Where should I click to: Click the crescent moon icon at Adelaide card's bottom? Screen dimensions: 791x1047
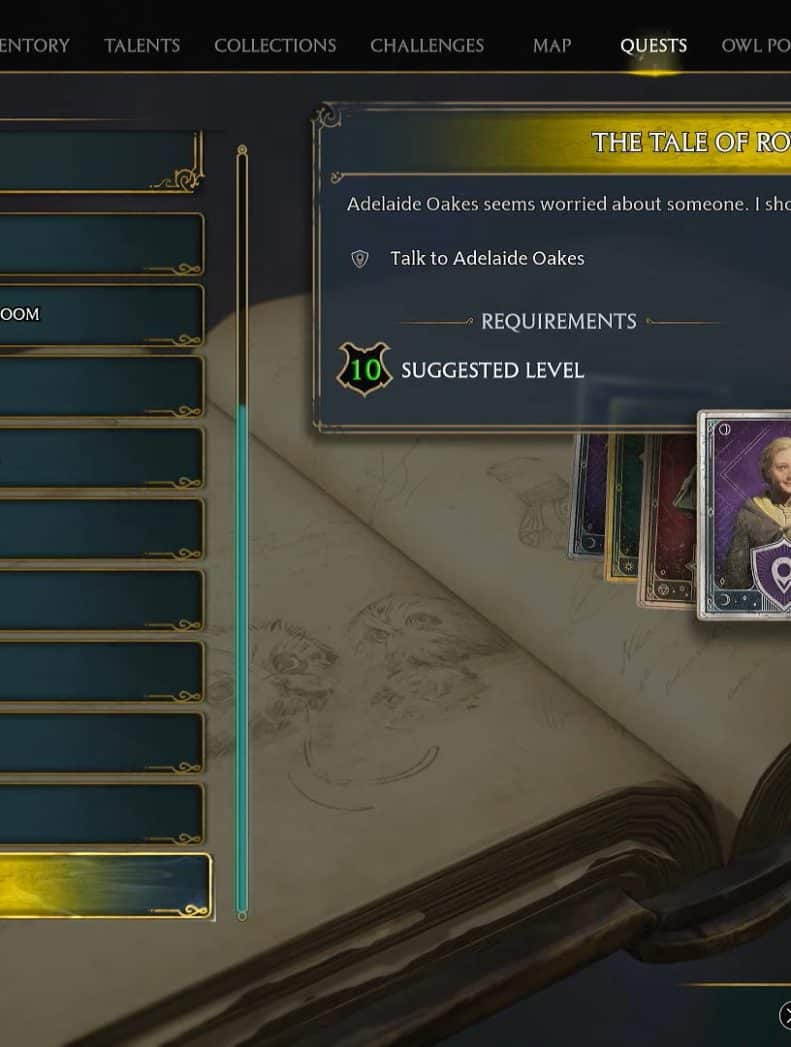725,599
